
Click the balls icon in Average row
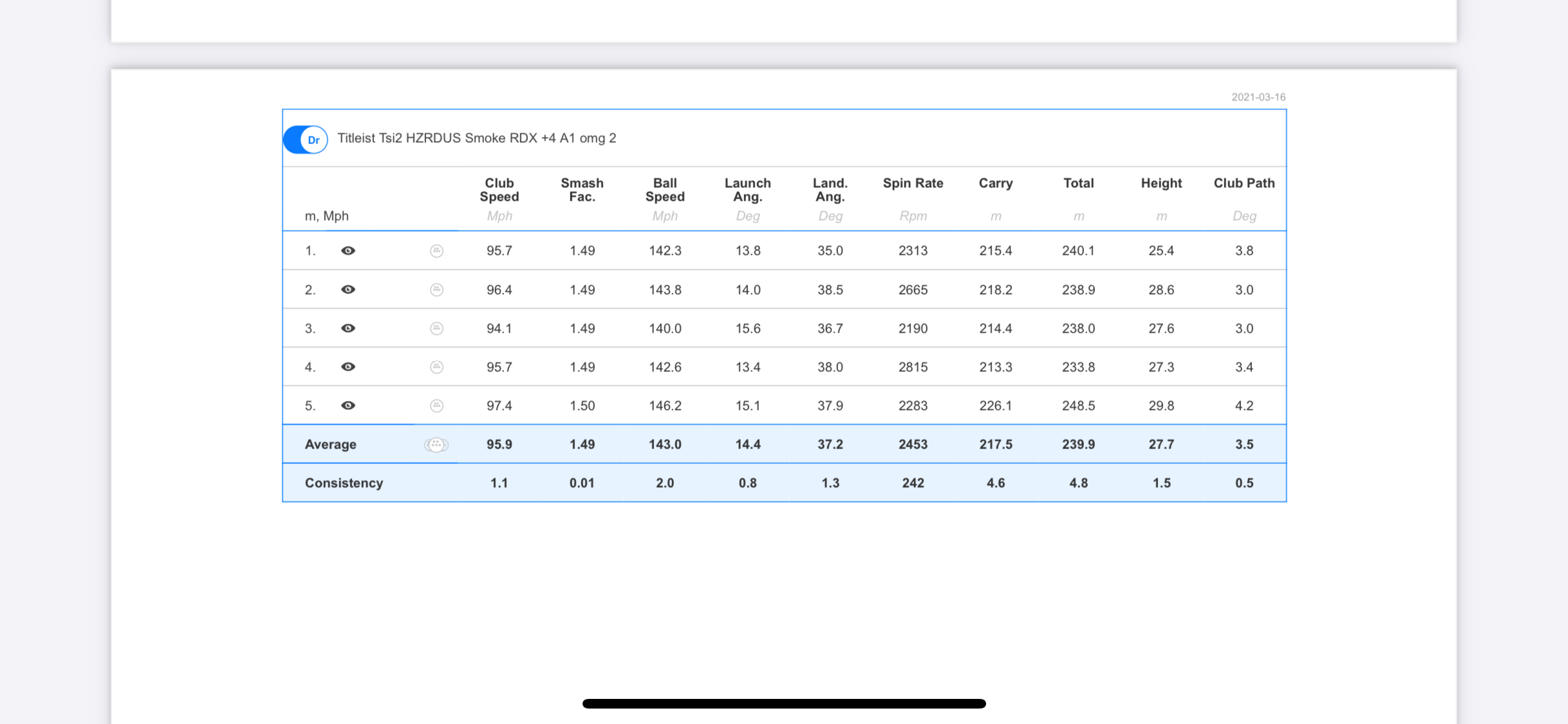click(436, 444)
